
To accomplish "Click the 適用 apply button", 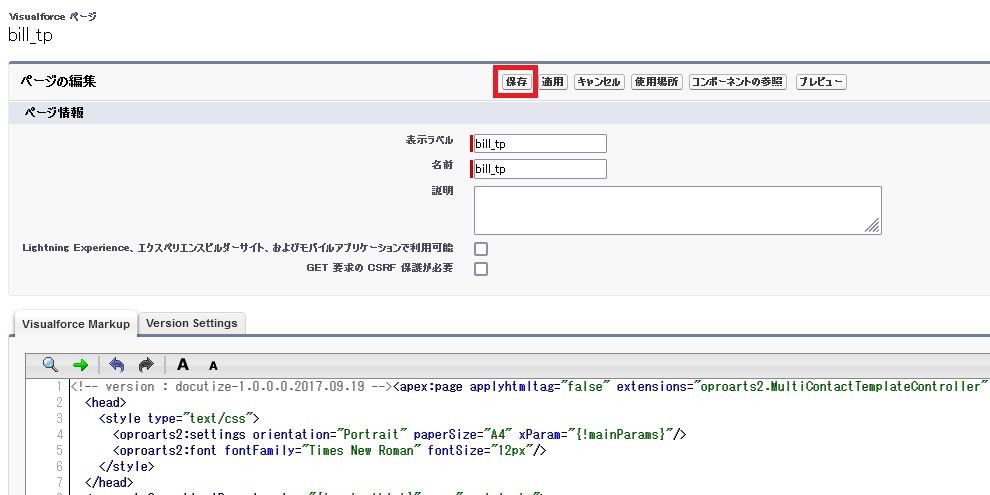I will [553, 82].
